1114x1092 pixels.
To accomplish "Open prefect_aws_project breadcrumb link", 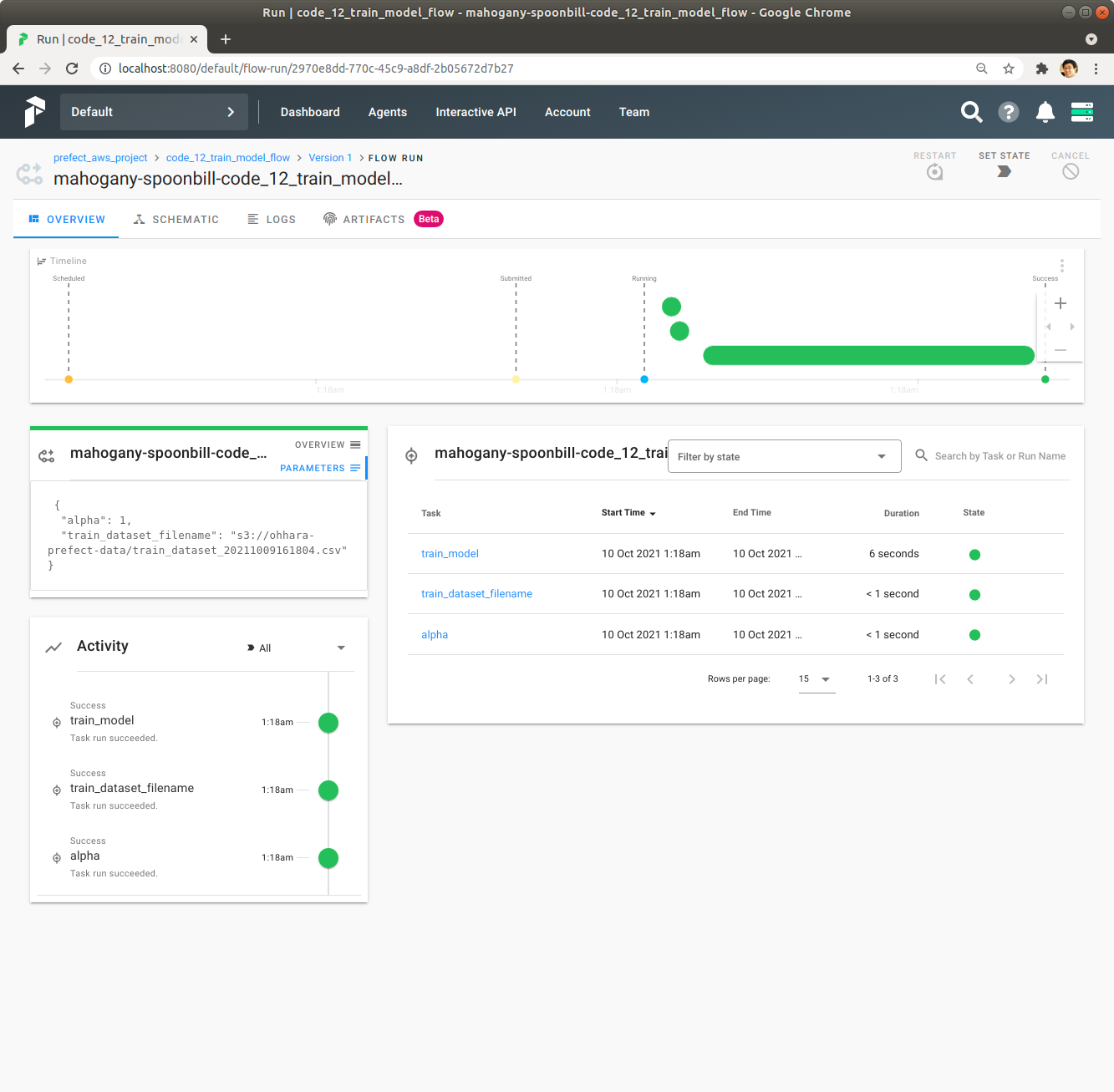I will click(100, 158).
